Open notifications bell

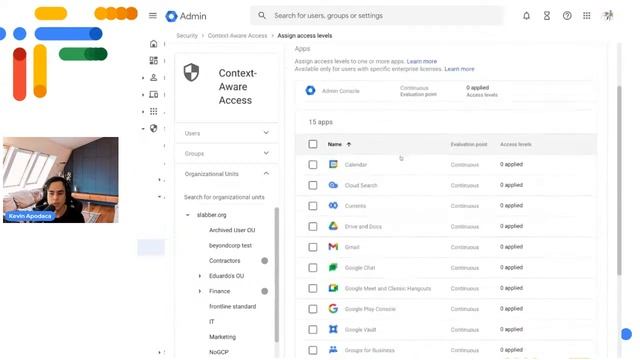(x=527, y=16)
